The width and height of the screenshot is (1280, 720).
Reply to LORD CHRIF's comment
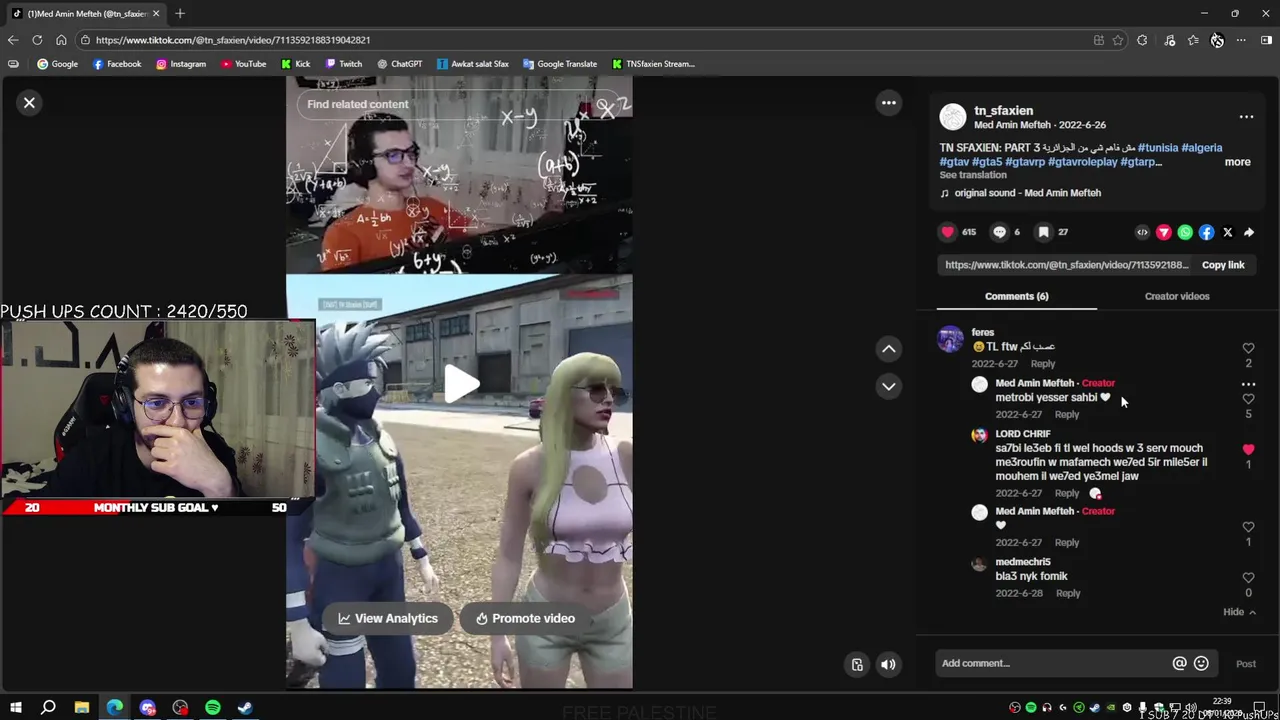pyautogui.click(x=1067, y=493)
